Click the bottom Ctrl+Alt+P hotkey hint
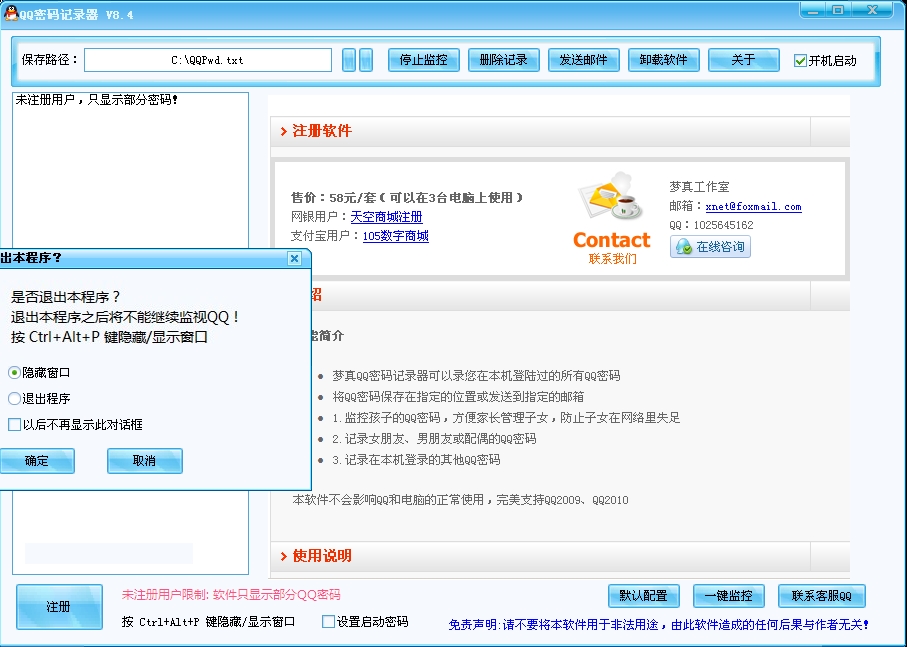907x647 pixels. pos(208,622)
